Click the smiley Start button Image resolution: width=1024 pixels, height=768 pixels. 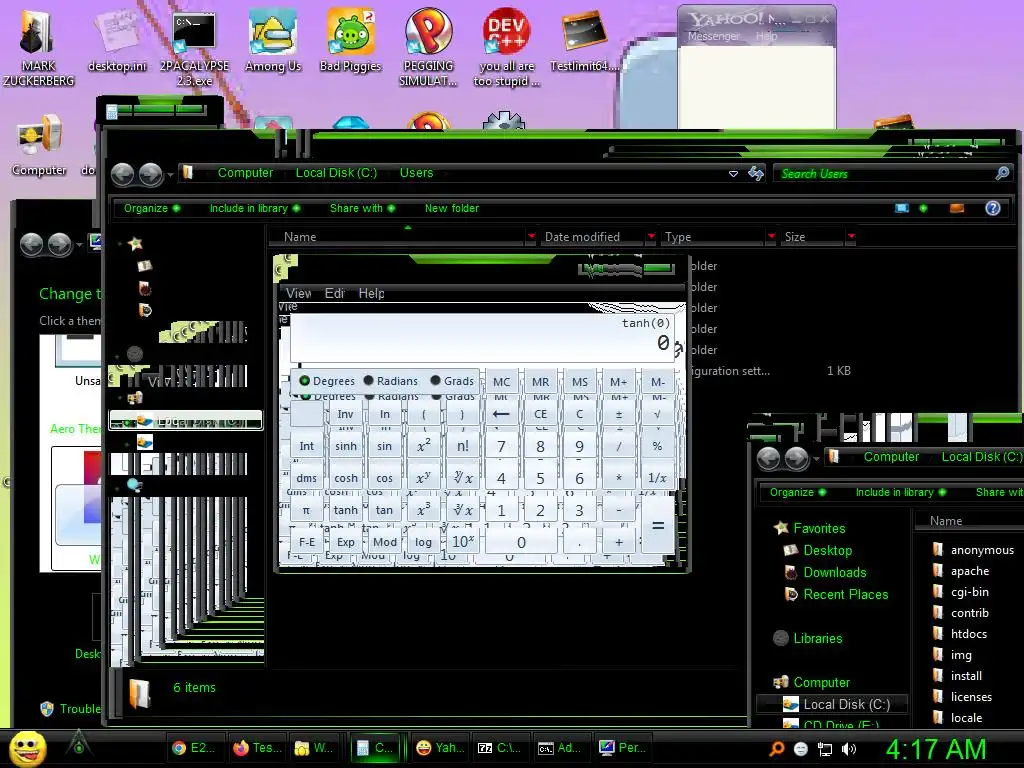27,748
